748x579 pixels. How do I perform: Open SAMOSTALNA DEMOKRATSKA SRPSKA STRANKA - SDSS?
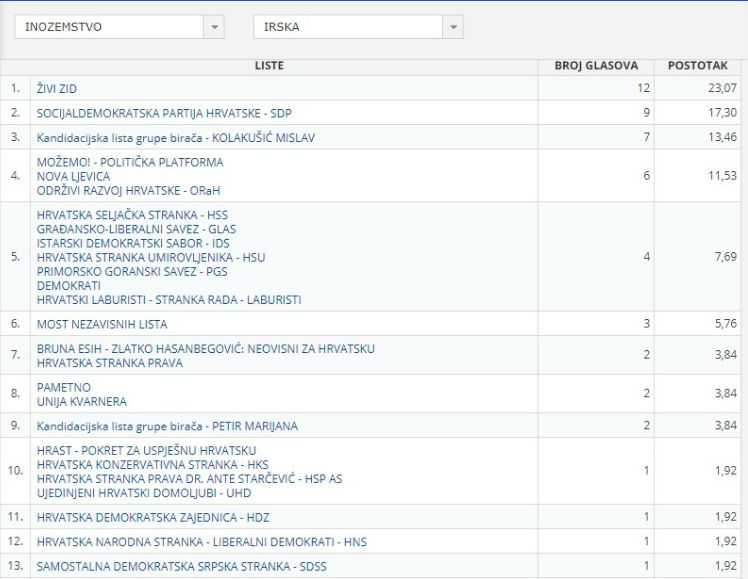pyautogui.click(x=182, y=567)
